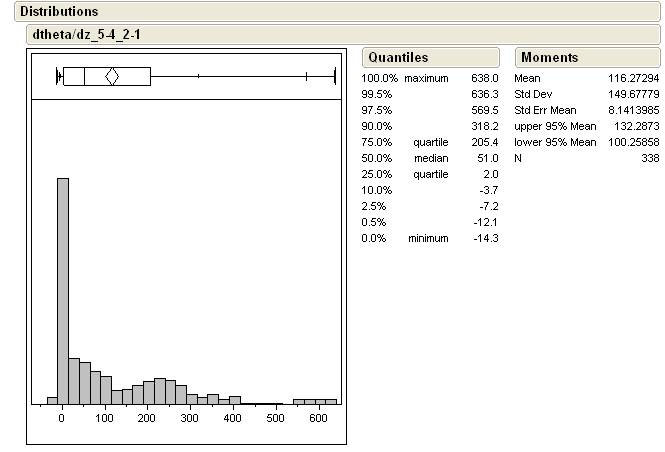
Task: Click the mean diamond in the box plot
Action: click(x=112, y=76)
